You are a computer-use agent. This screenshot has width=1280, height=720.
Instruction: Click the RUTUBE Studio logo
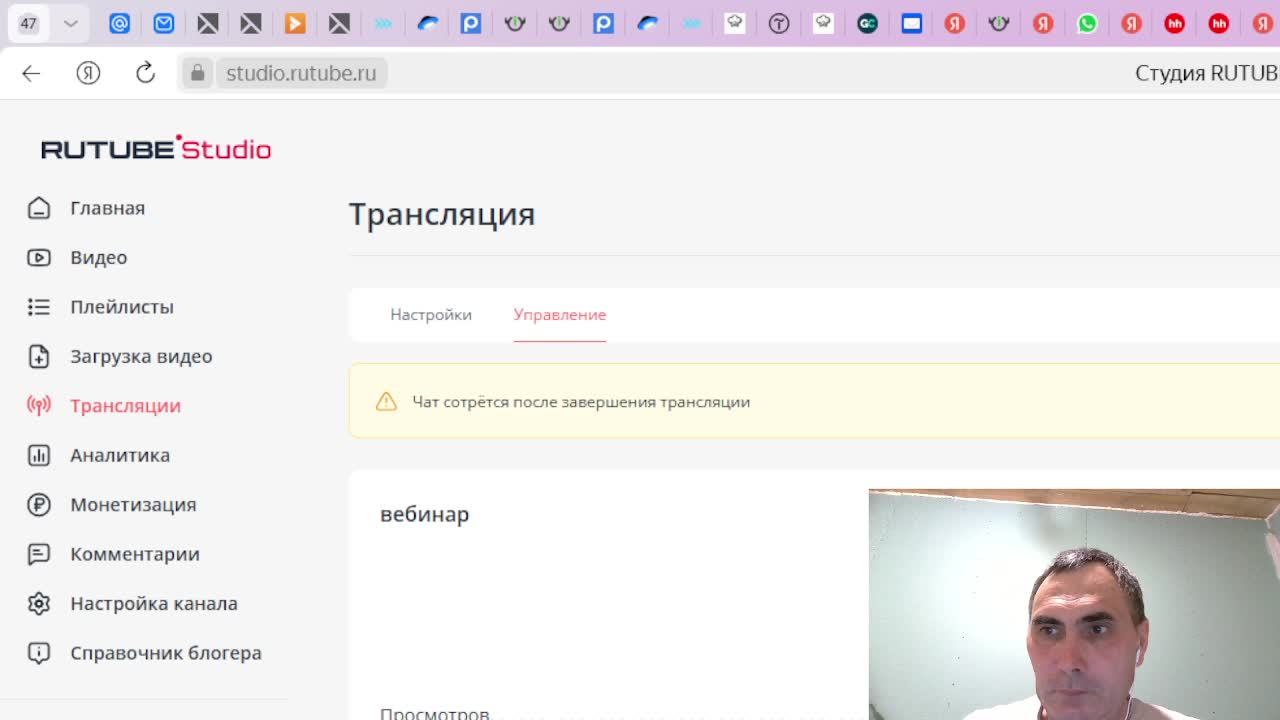pyautogui.click(x=156, y=148)
